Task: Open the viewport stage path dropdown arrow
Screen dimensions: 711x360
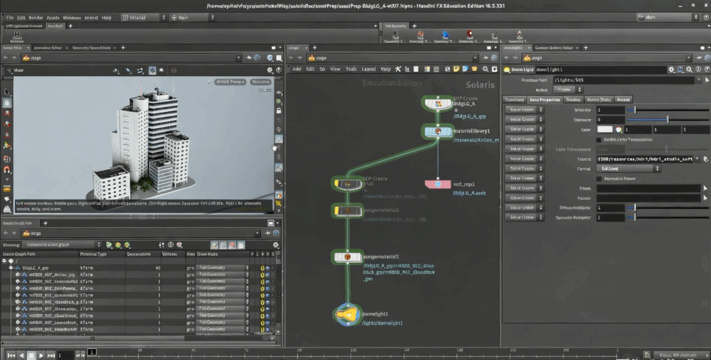Action: click(239, 58)
